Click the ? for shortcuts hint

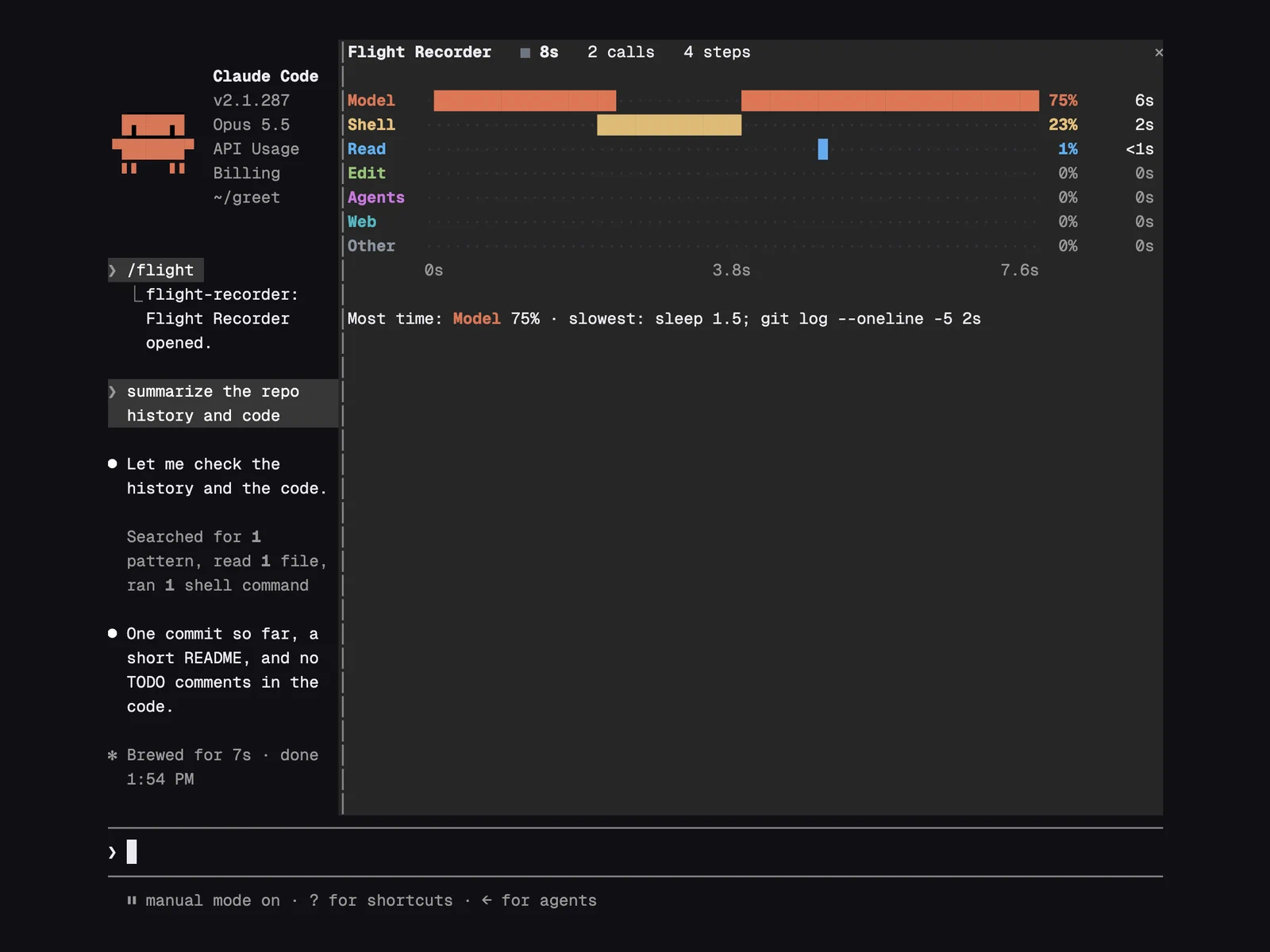(x=380, y=900)
